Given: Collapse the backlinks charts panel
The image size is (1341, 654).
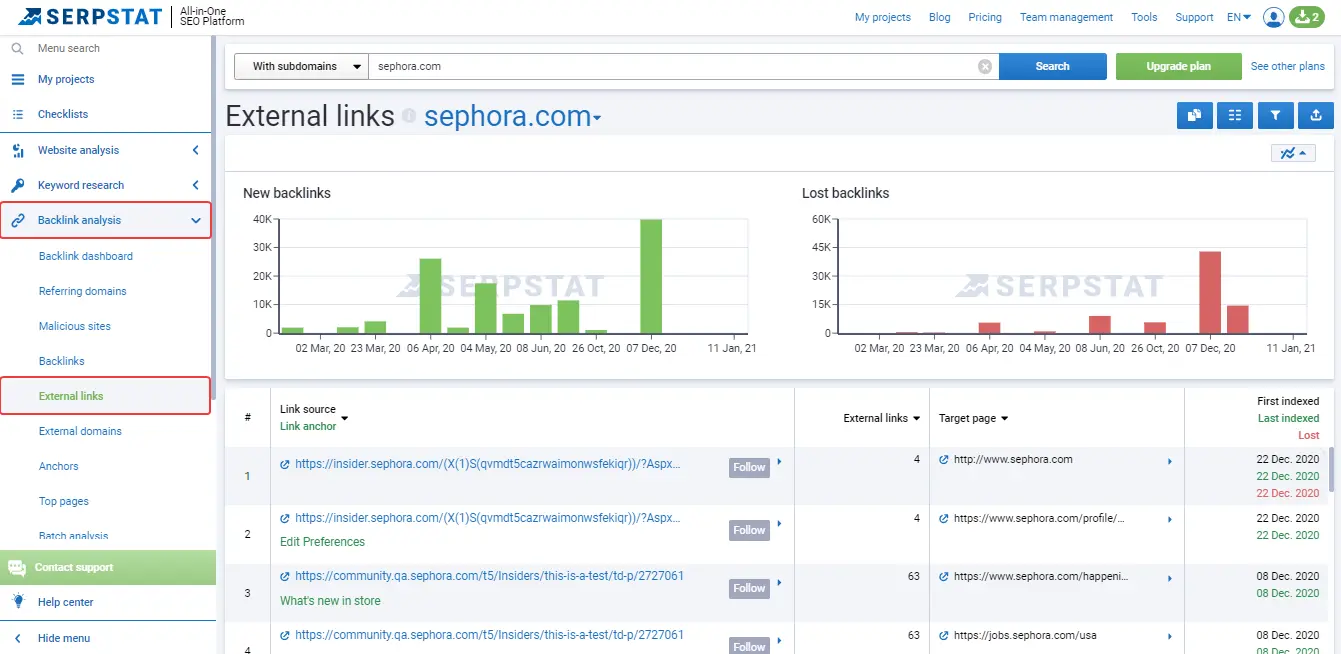Looking at the screenshot, I should point(1293,152).
